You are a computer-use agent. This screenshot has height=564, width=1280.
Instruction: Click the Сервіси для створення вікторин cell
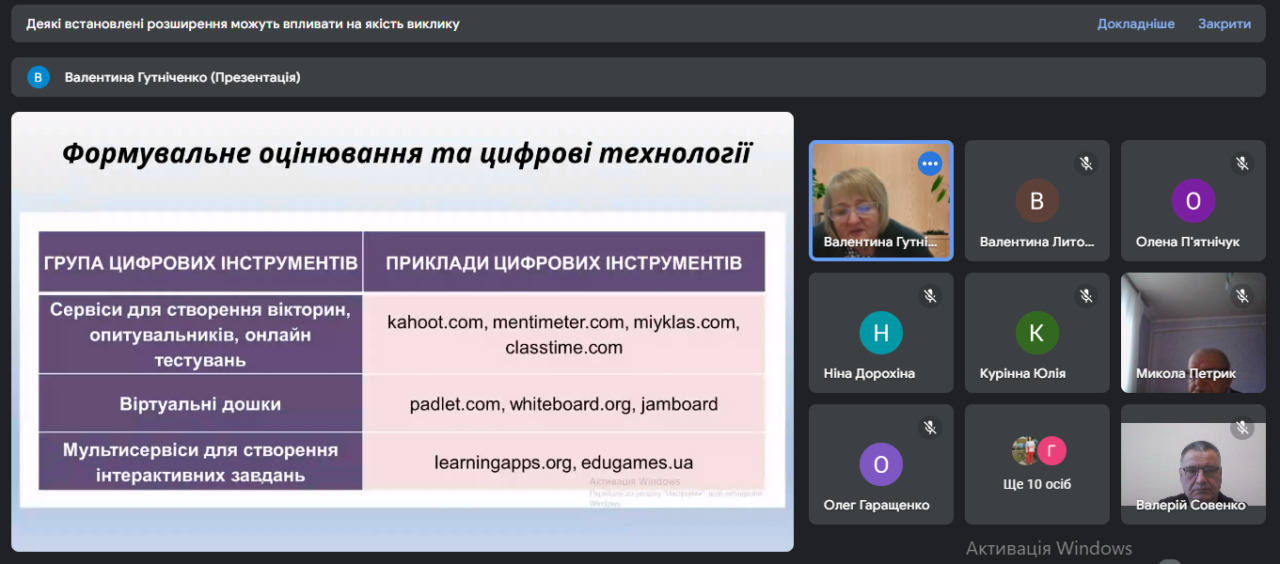(x=200, y=335)
